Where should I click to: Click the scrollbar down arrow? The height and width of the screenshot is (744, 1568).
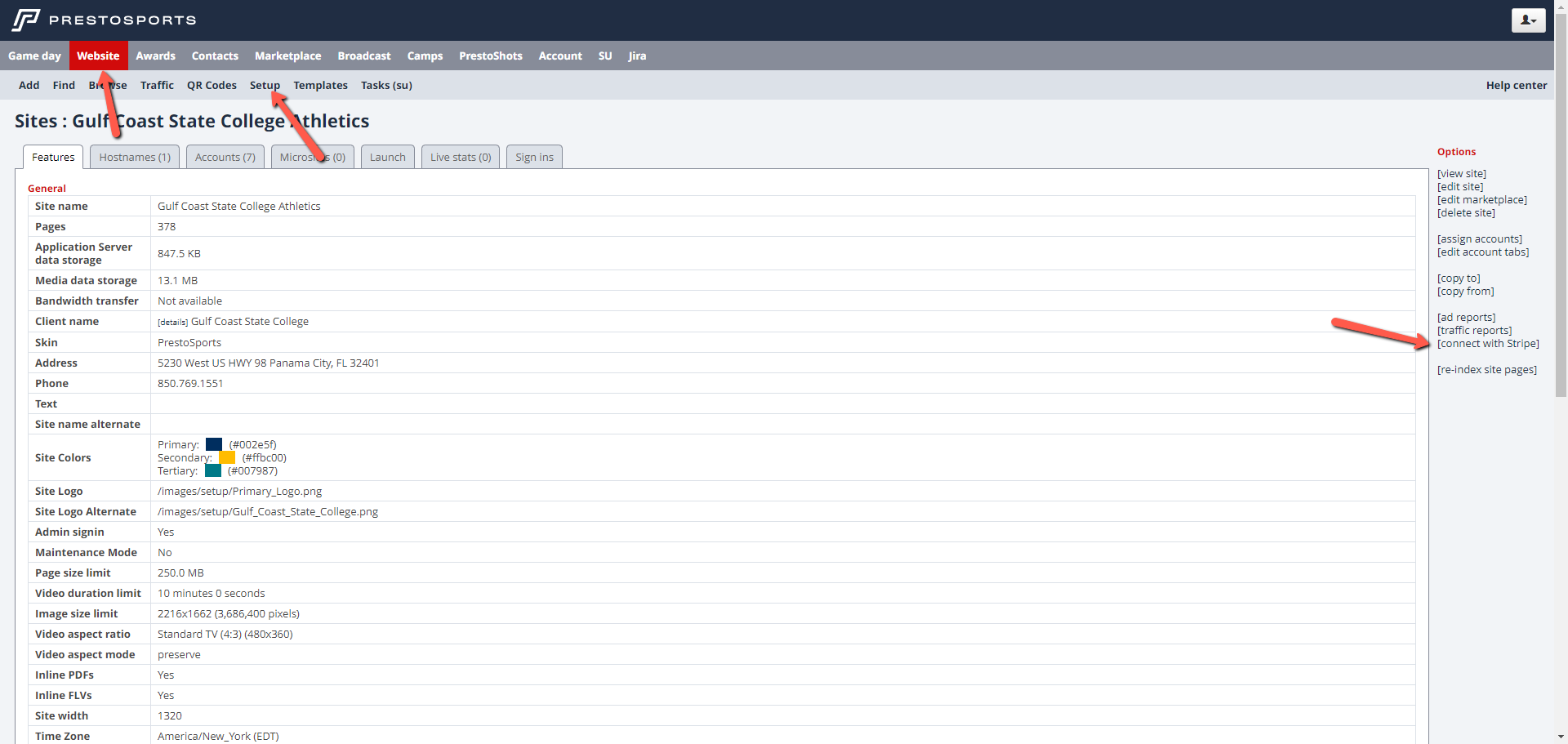[x=1561, y=737]
